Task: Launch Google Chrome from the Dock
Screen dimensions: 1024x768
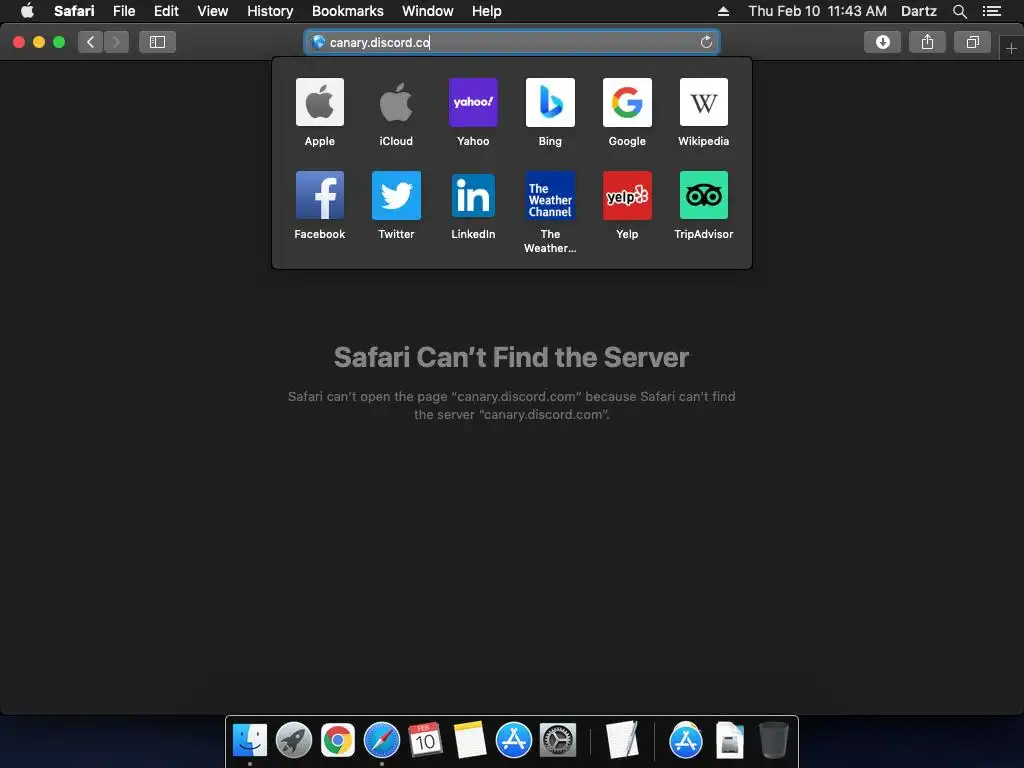Action: coord(338,740)
